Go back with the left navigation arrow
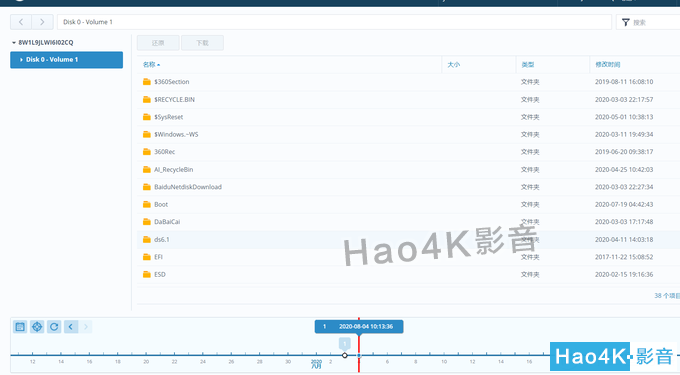The width and height of the screenshot is (680, 375). (x=21, y=22)
